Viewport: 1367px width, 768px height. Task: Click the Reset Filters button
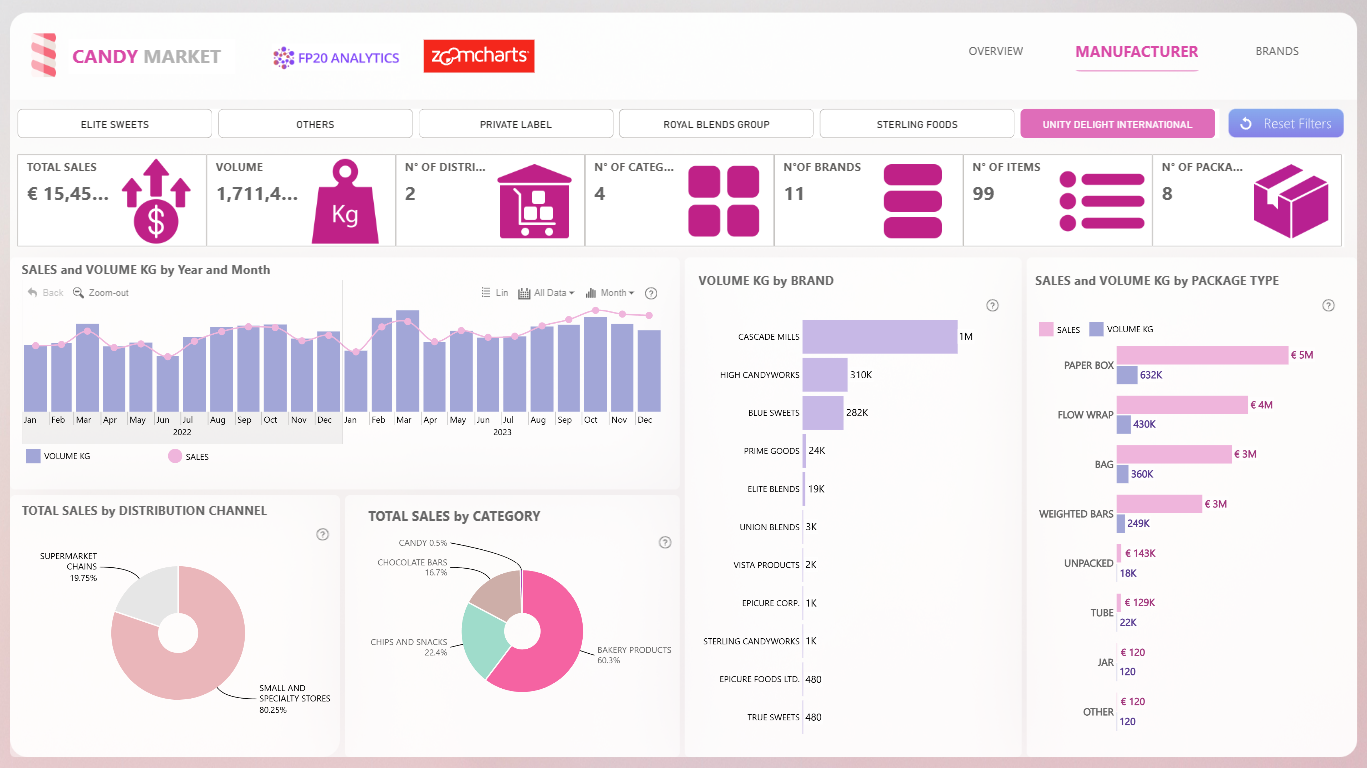(x=1286, y=124)
